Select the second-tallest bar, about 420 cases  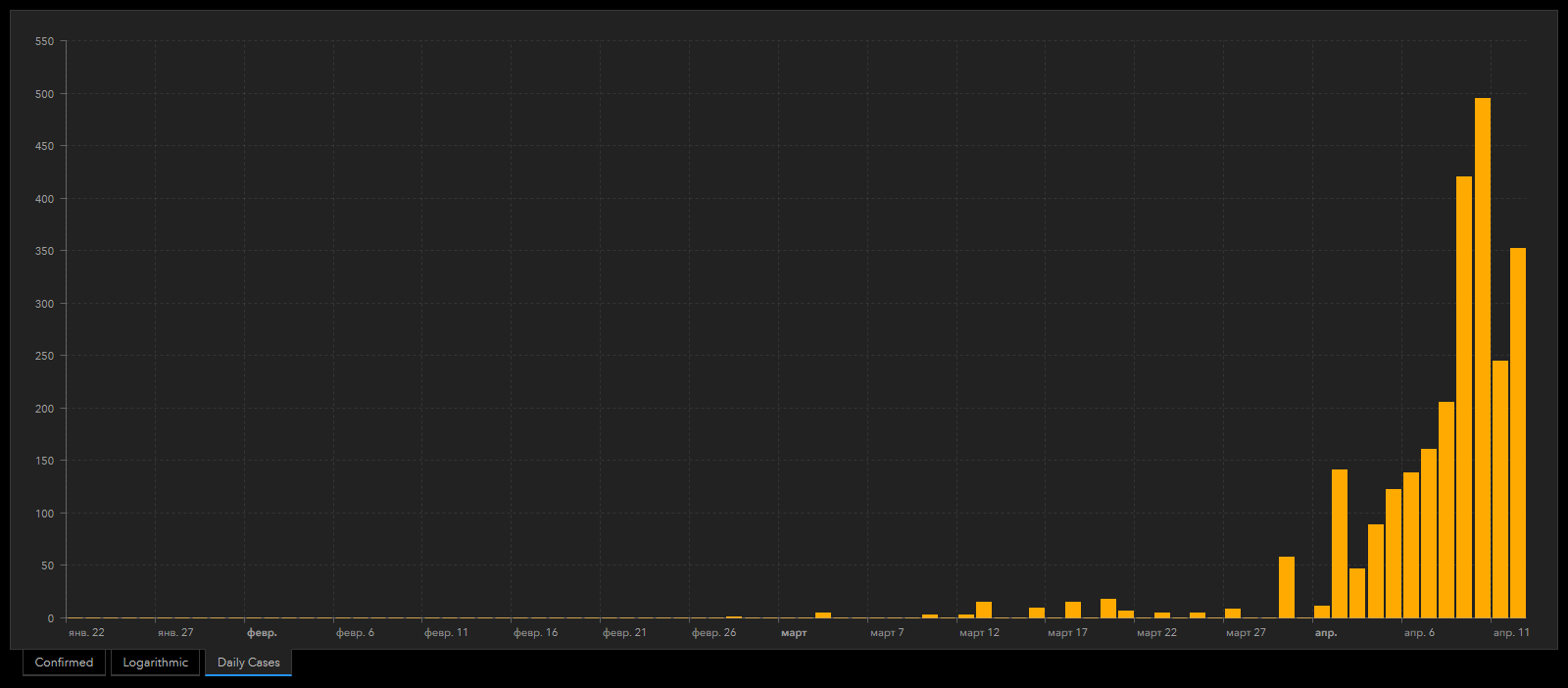pyautogui.click(x=1464, y=397)
